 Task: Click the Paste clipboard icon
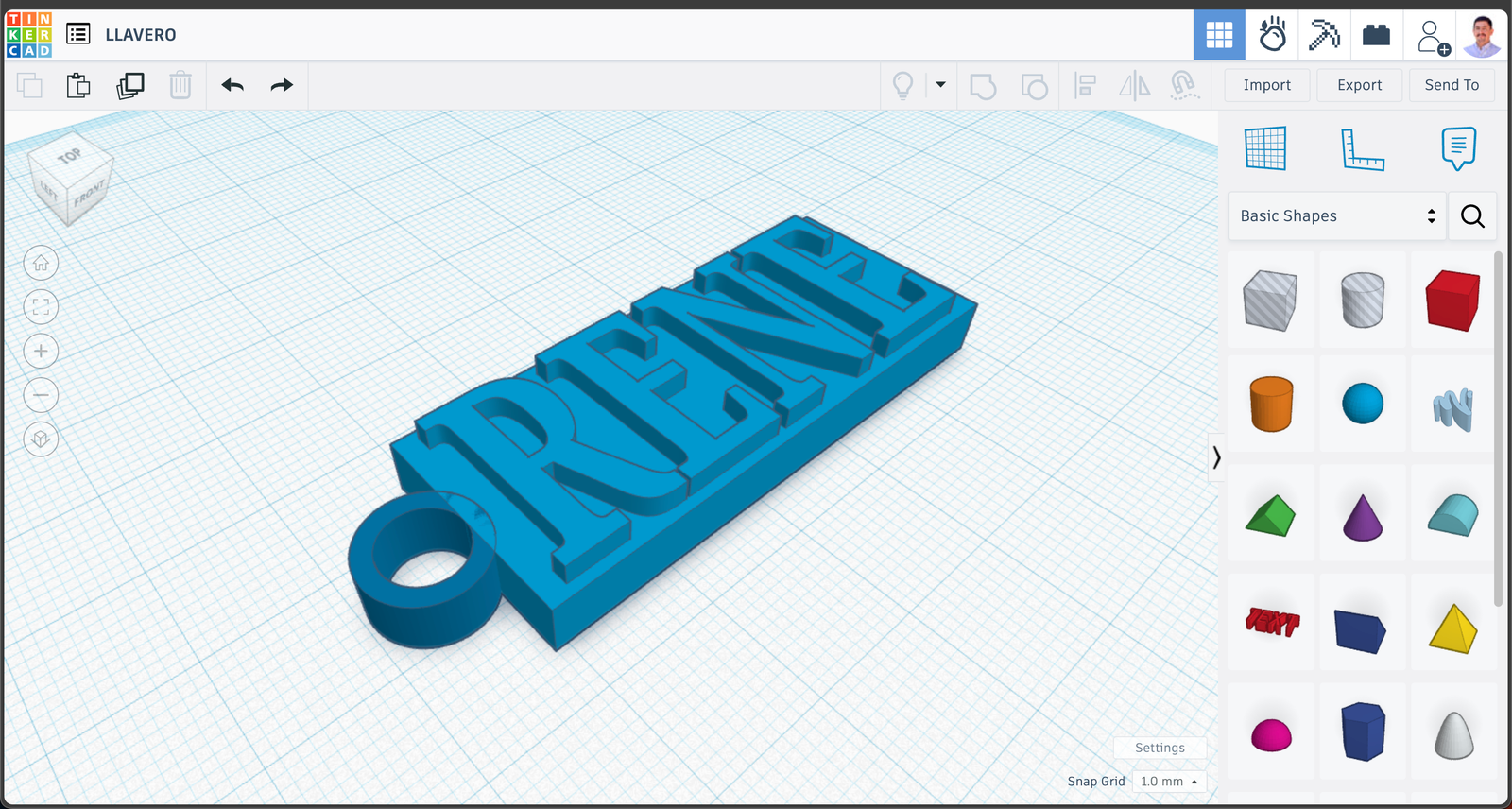(78, 86)
